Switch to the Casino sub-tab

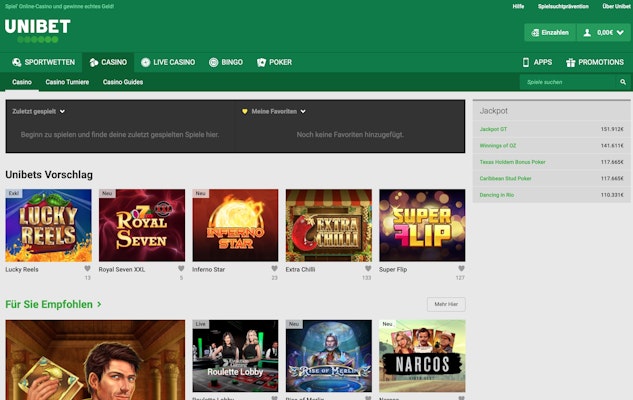coord(22,82)
